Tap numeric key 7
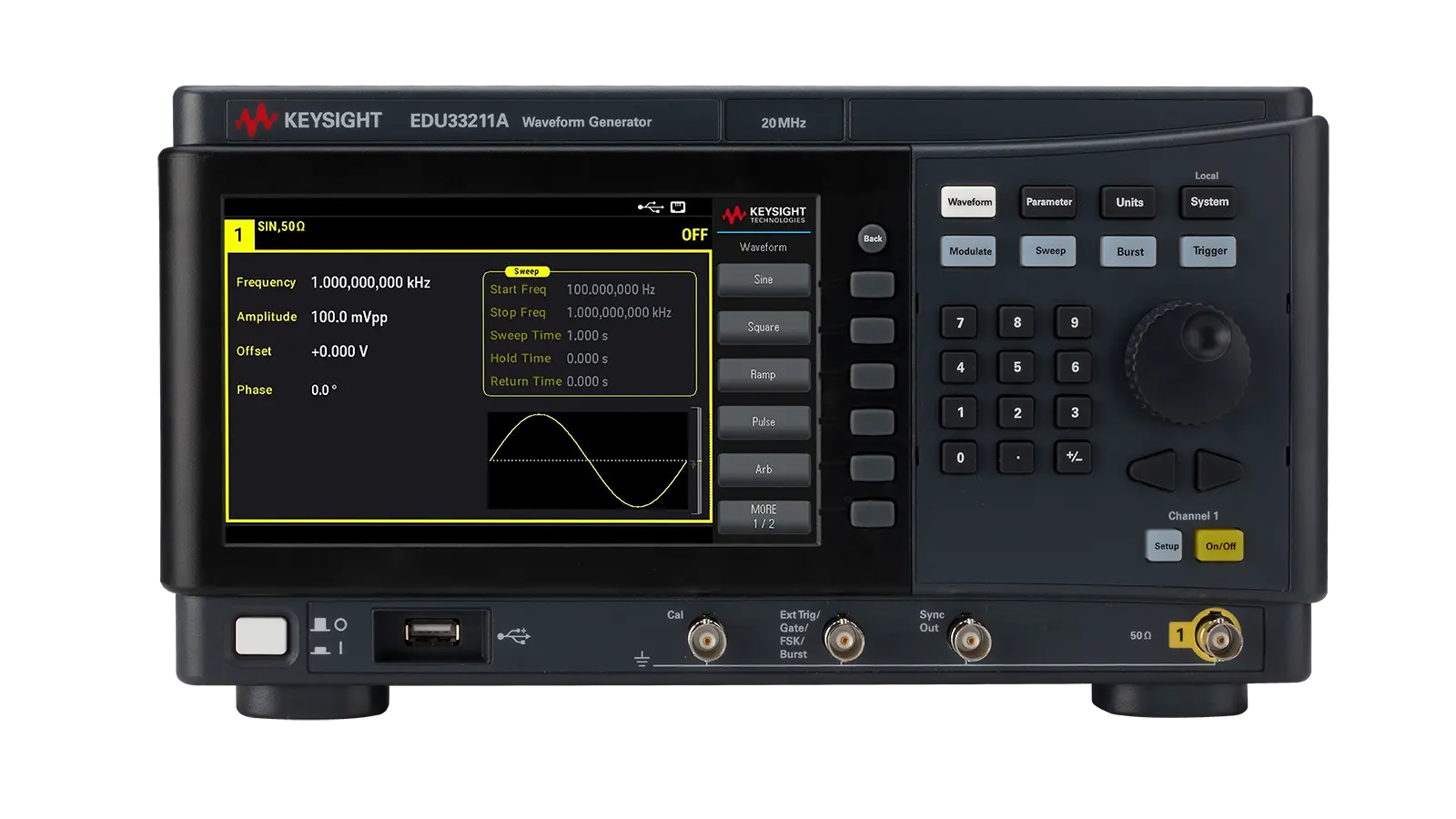The width and height of the screenshot is (1456, 819). [960, 322]
